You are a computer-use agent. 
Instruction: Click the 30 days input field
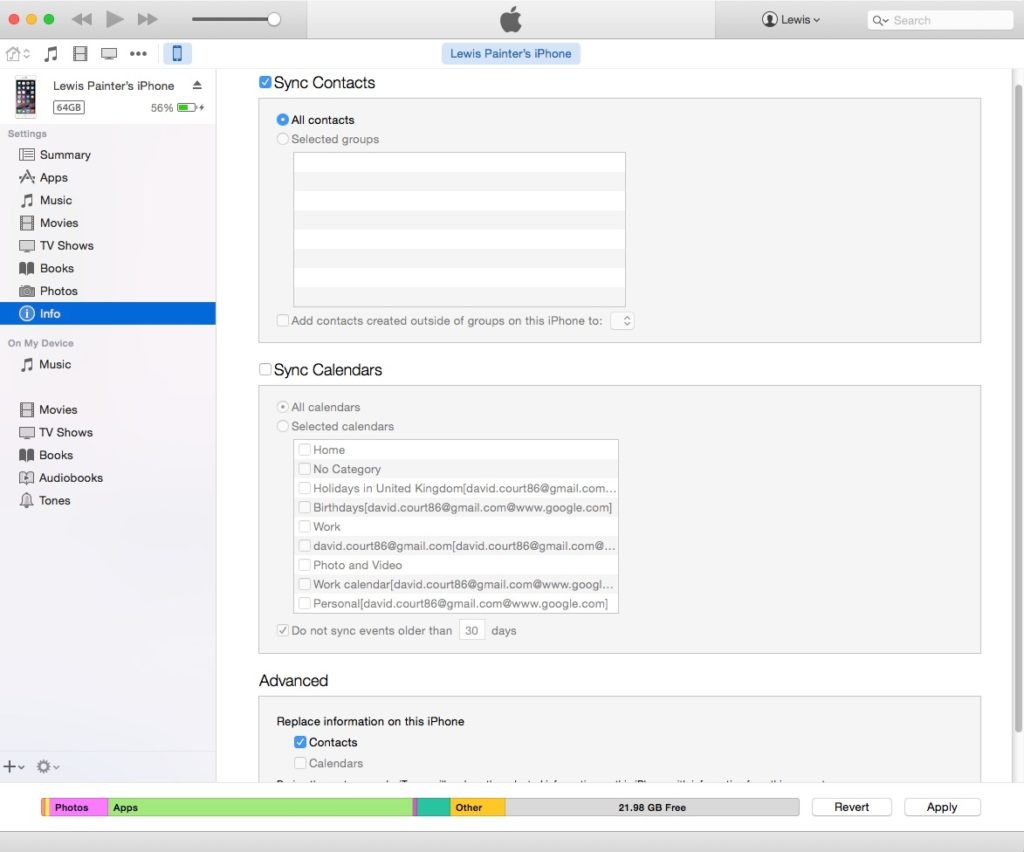[472, 631]
